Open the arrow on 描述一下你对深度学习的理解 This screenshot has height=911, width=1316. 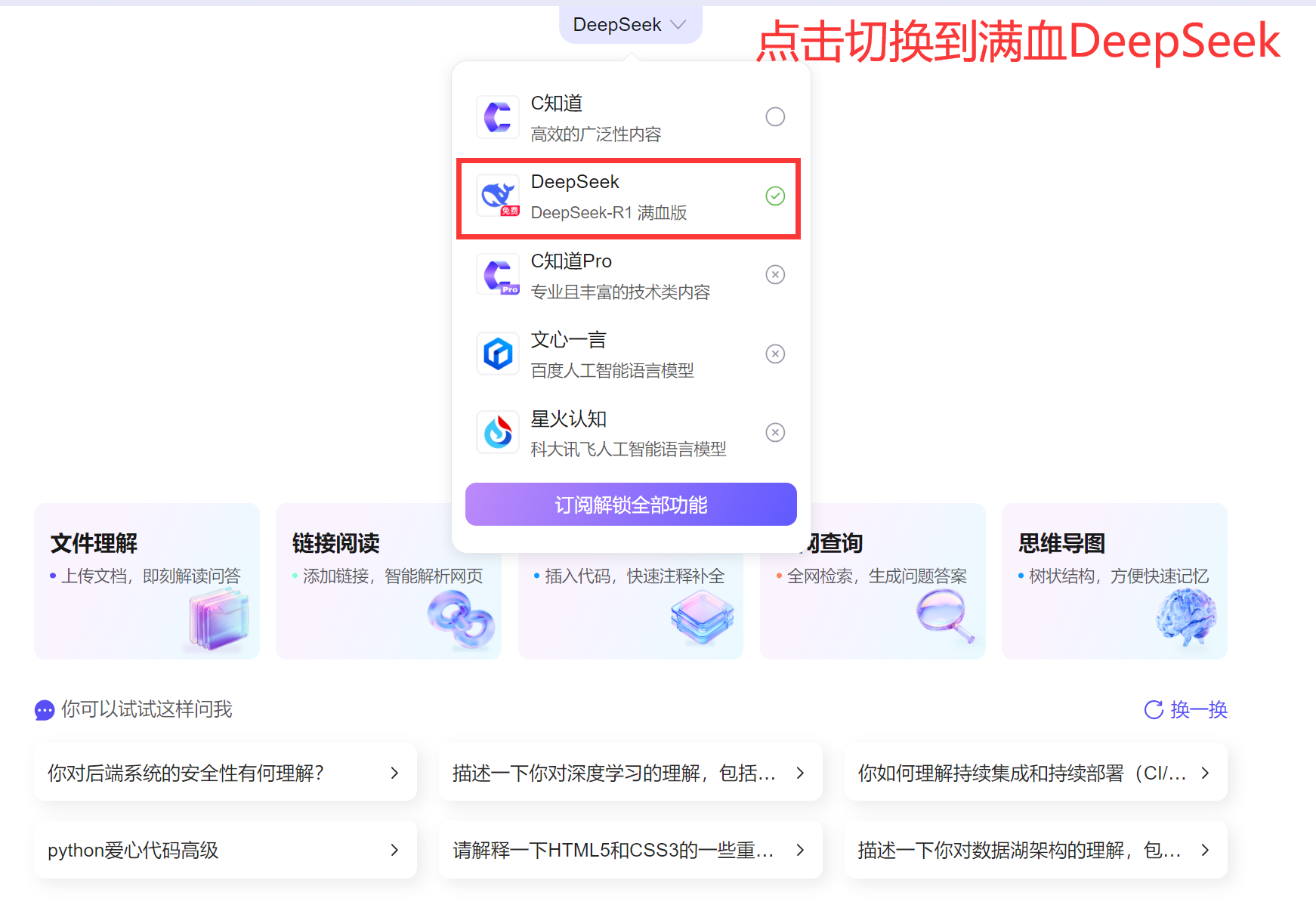800,773
